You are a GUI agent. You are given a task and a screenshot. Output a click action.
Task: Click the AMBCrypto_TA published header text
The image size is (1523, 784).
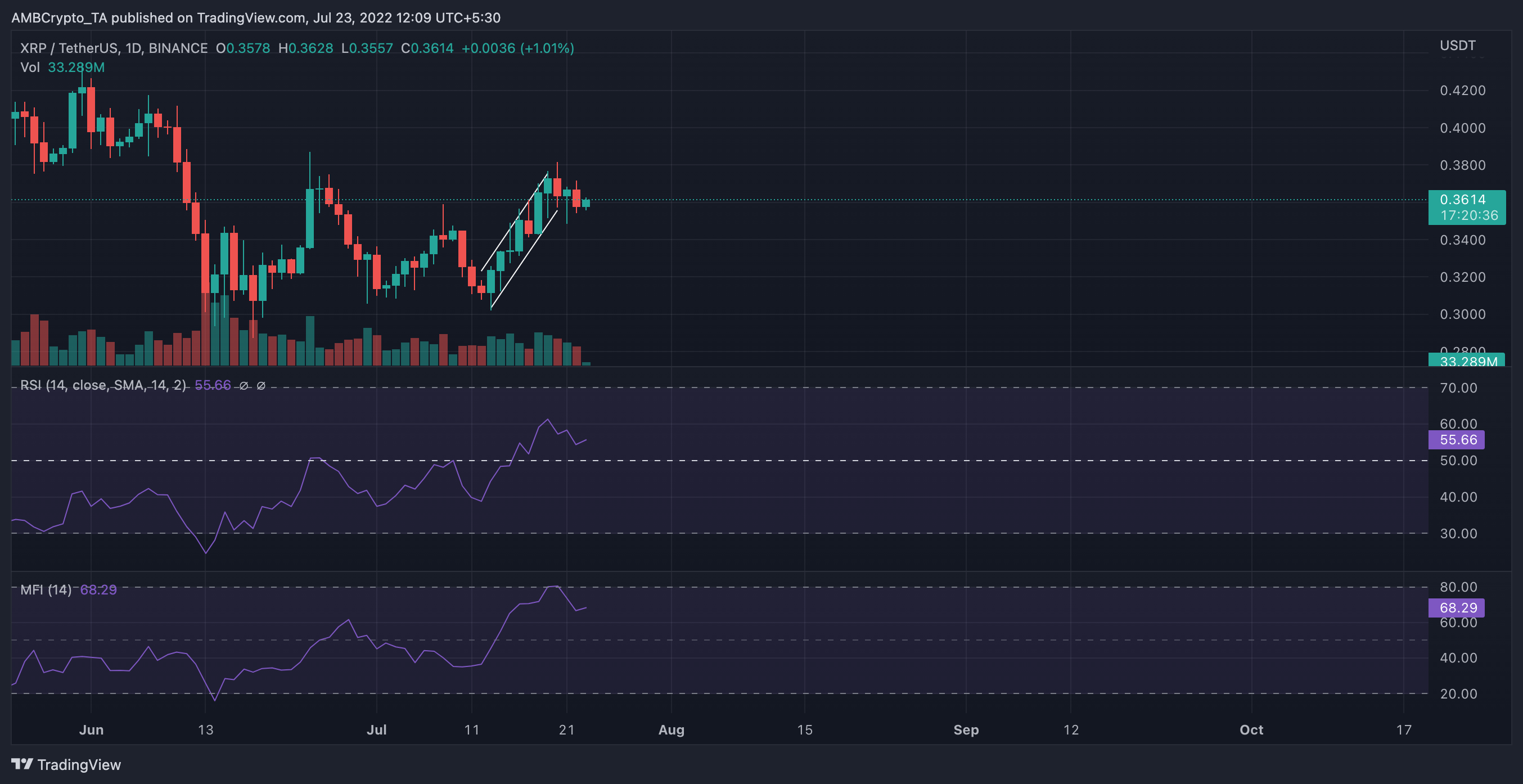point(256,18)
